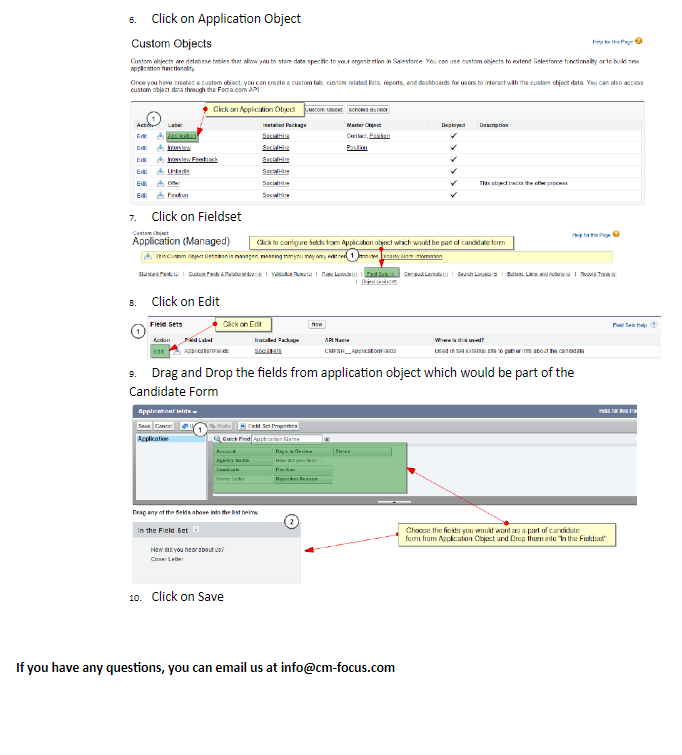The image size is (682, 755).
Task: Open the Field Sets Help question icon
Action: [x=654, y=325]
